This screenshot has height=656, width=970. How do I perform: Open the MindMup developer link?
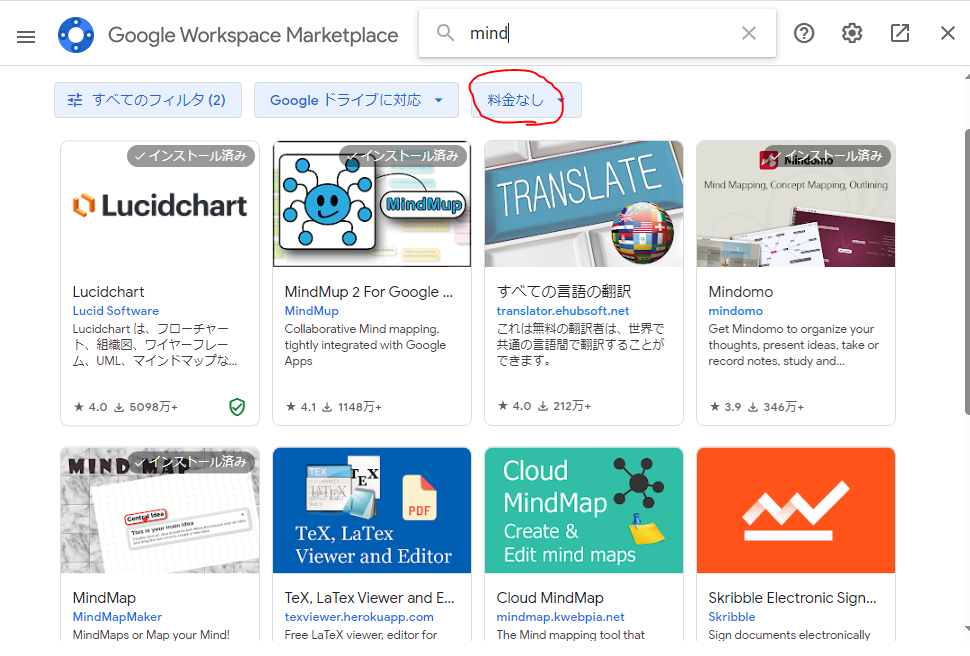point(311,311)
